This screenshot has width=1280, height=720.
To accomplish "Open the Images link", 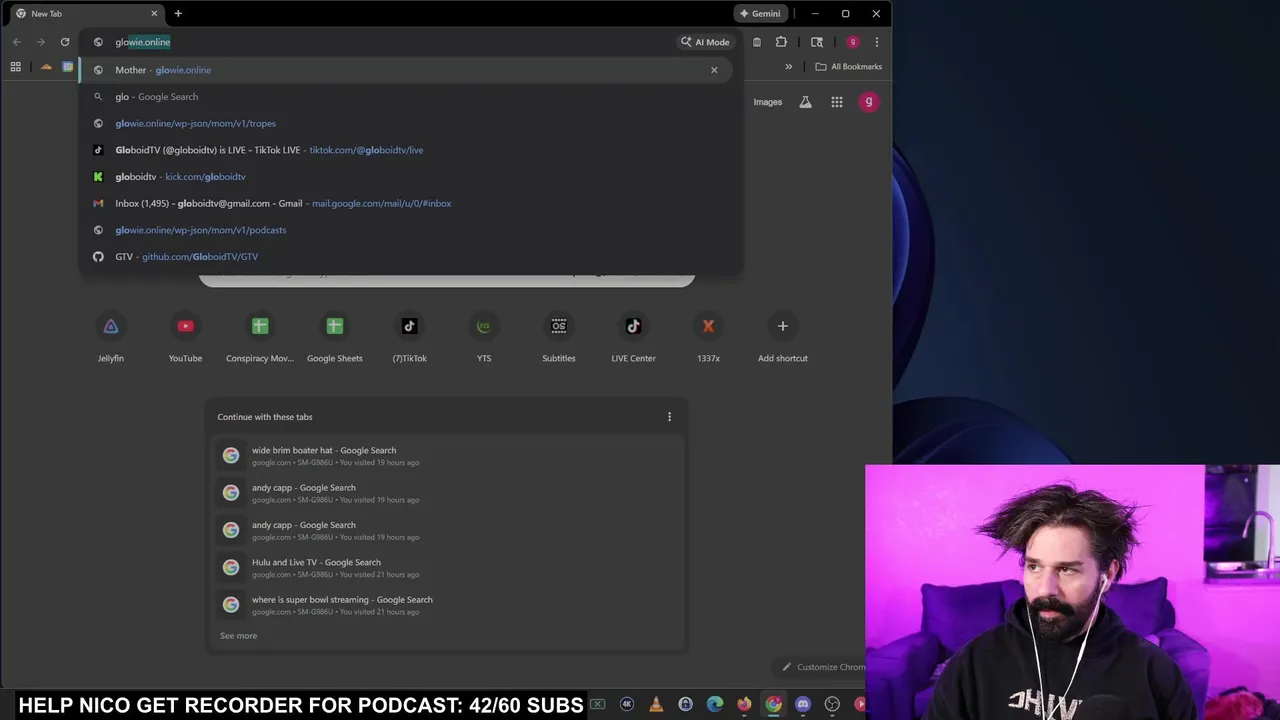I will (768, 102).
